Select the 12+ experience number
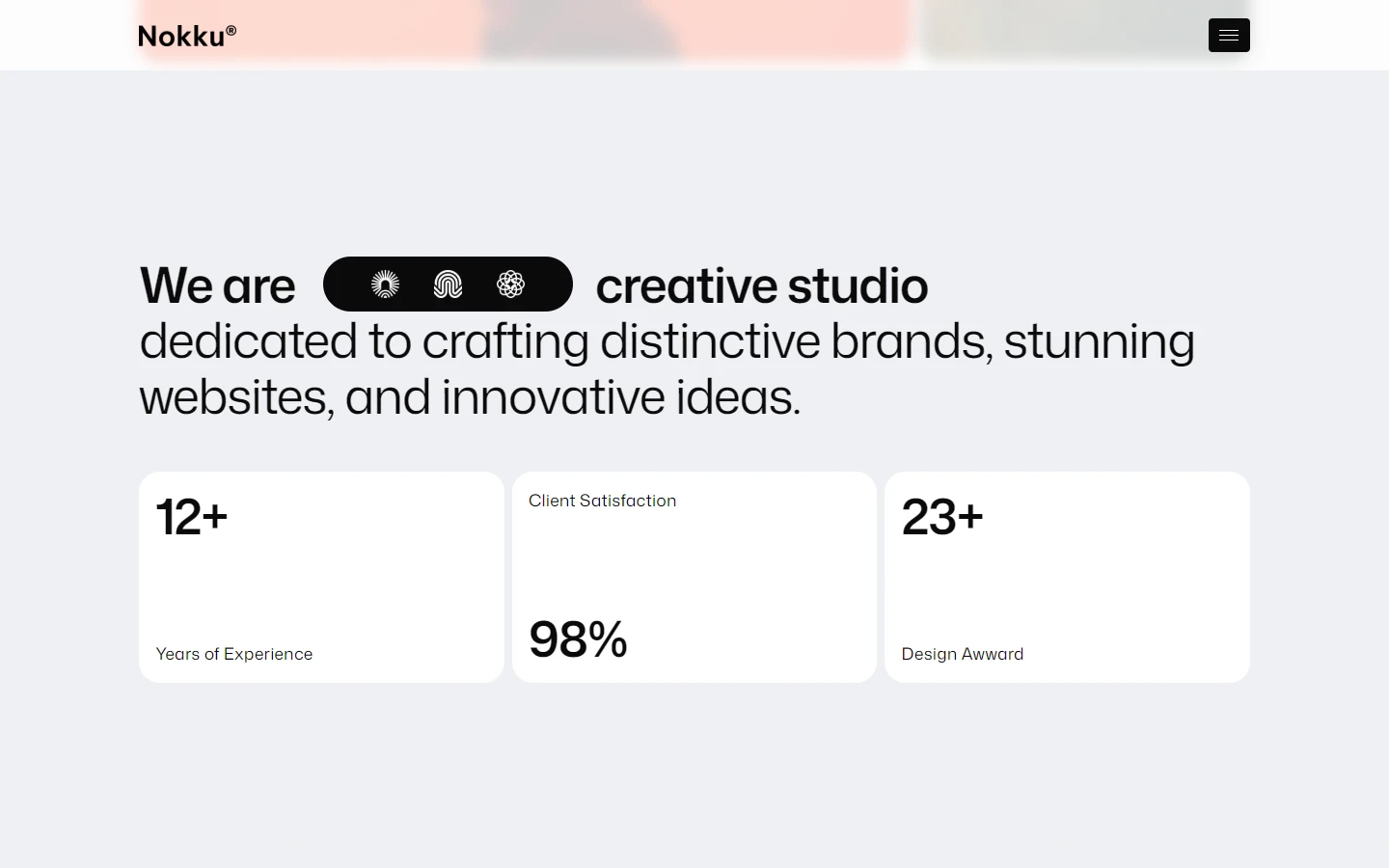The height and width of the screenshot is (868, 1389). pos(192,517)
